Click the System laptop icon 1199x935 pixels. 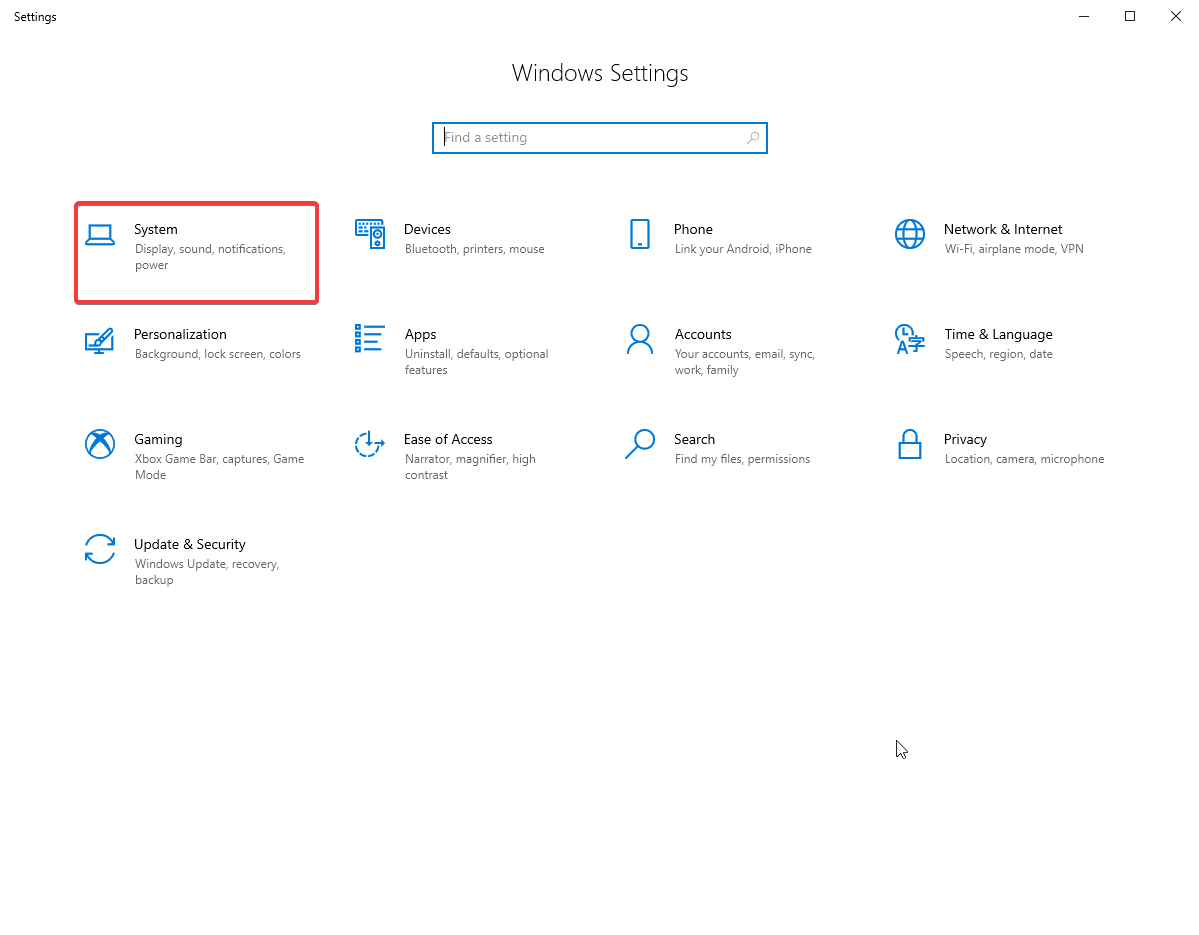[x=100, y=235]
